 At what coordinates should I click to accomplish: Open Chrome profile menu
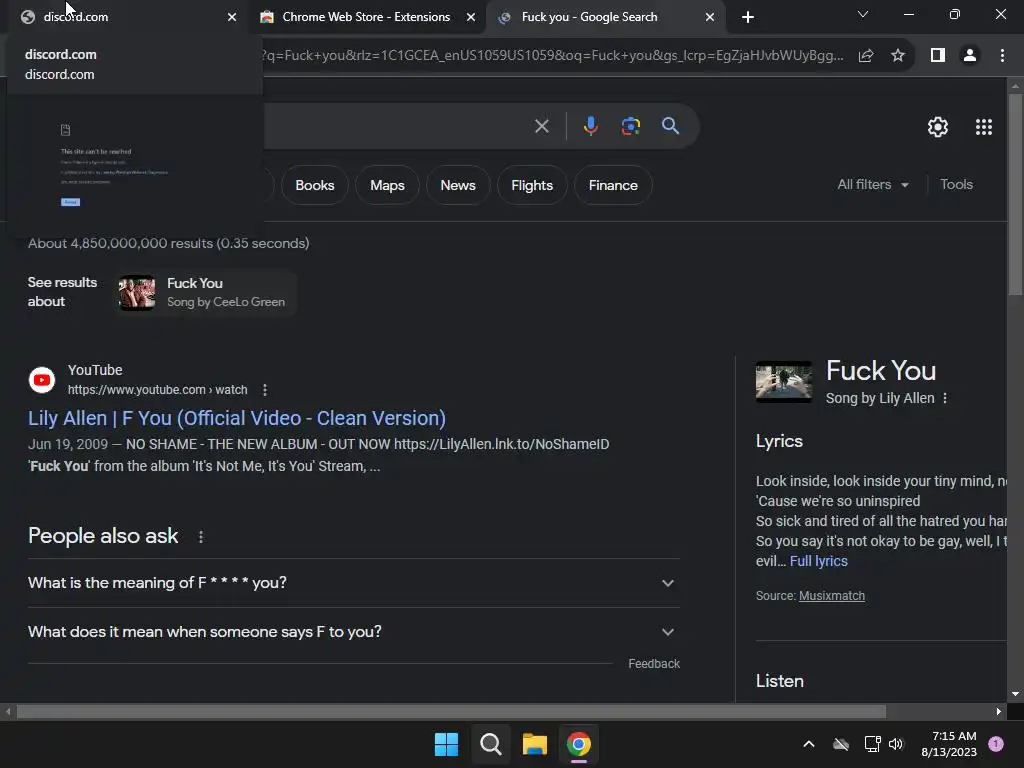click(x=970, y=56)
